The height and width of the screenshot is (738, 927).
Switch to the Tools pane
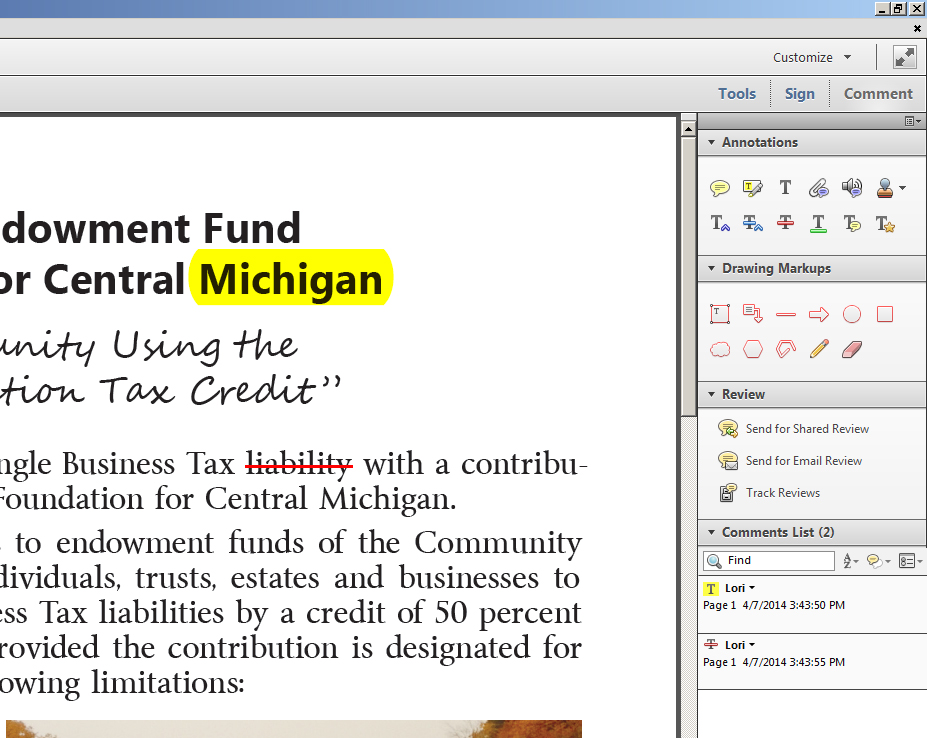[736, 94]
